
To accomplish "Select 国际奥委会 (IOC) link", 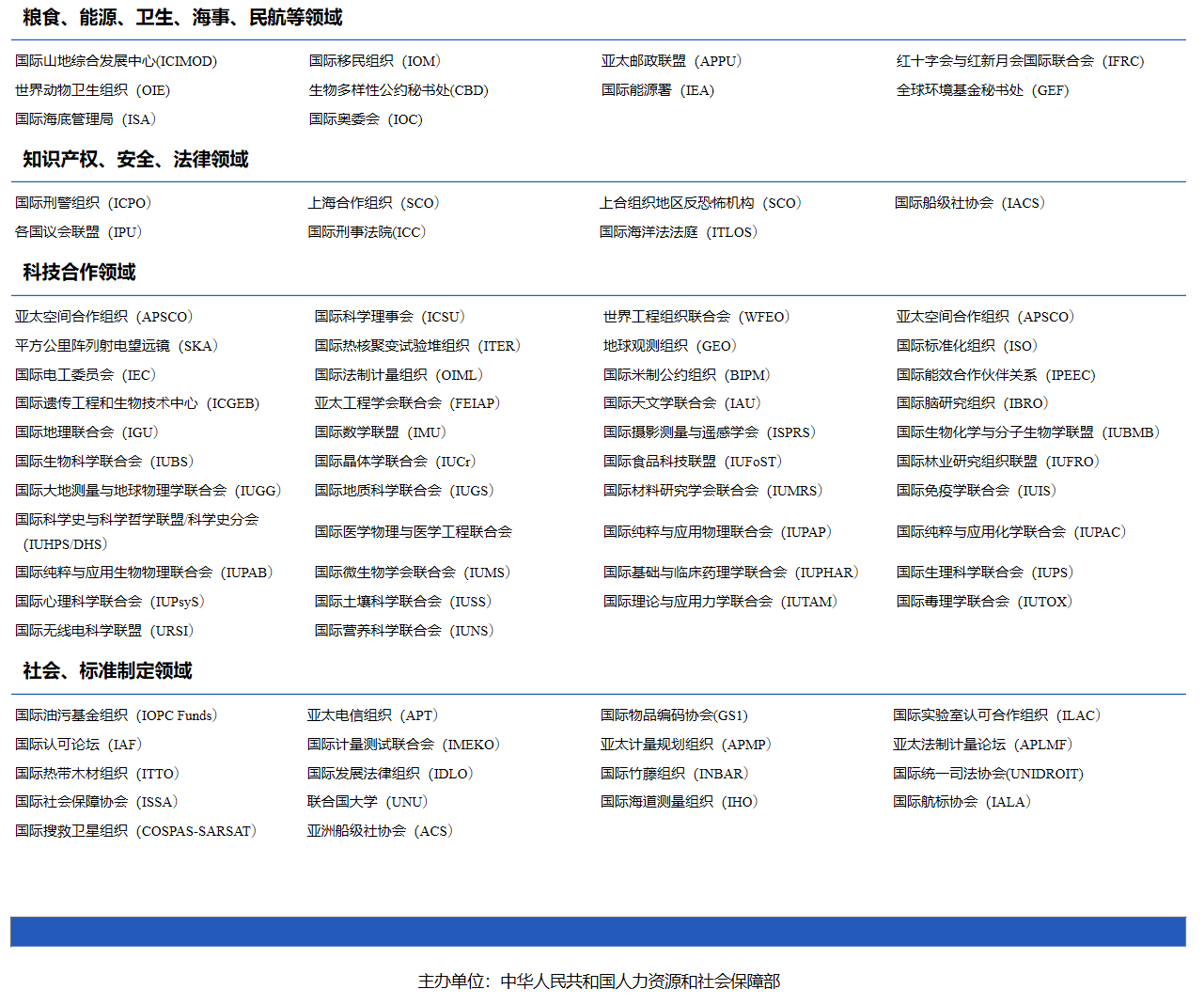I will point(366,119).
